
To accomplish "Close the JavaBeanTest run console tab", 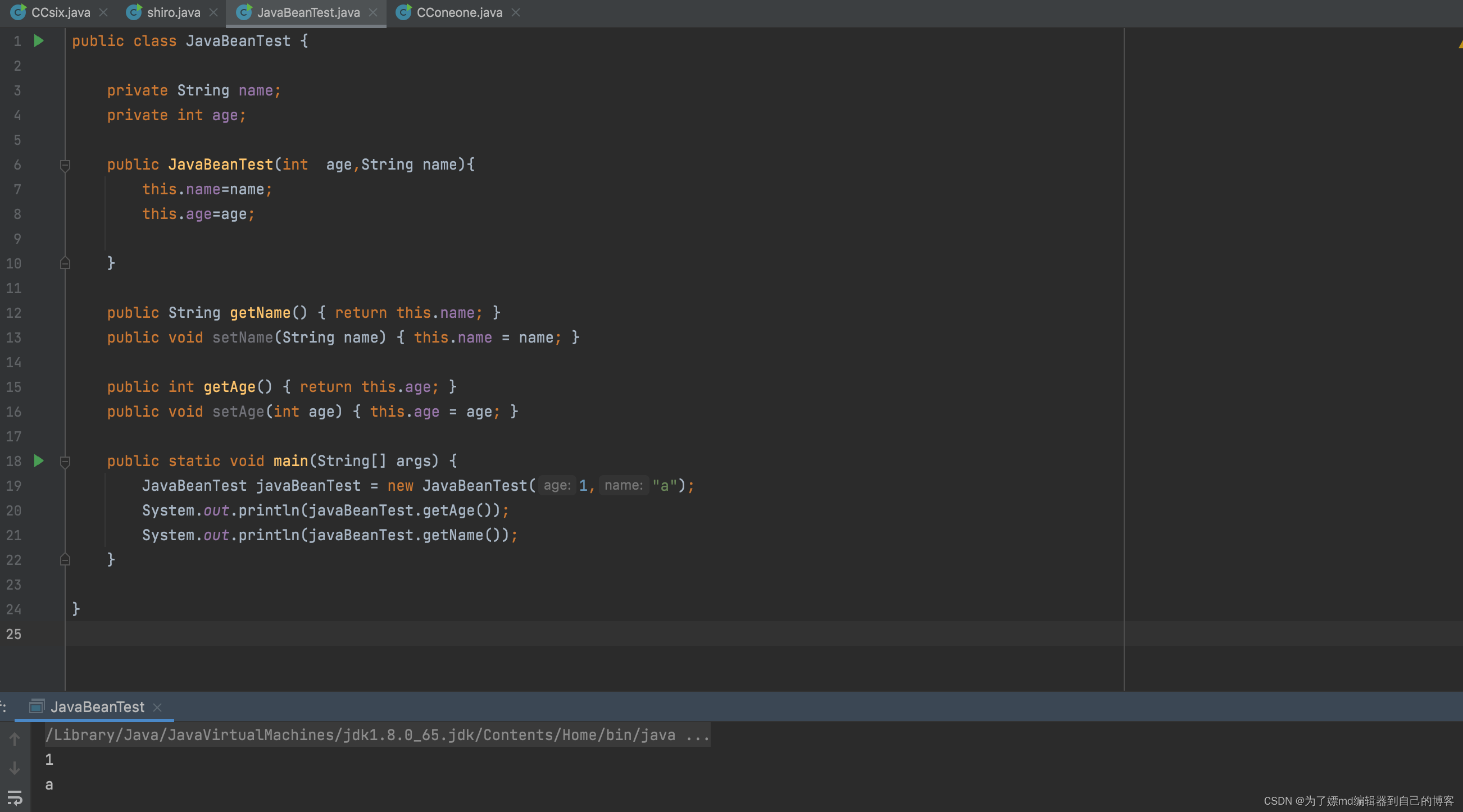I will pyautogui.click(x=157, y=708).
